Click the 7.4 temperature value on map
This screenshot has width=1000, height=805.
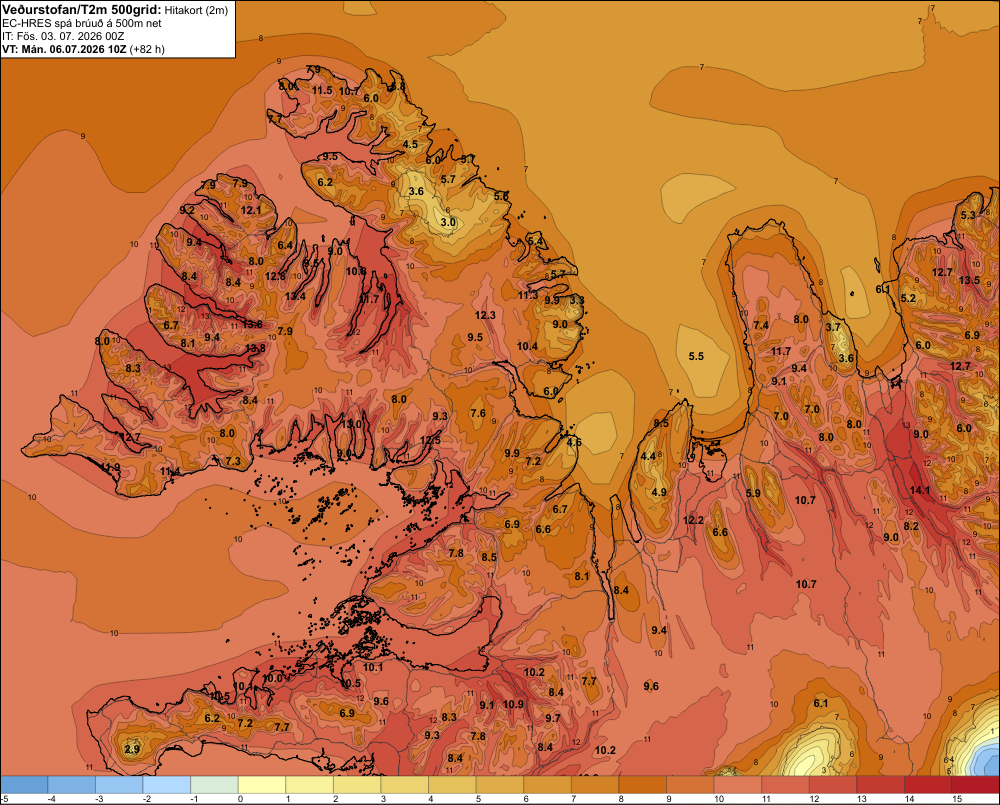(x=761, y=325)
